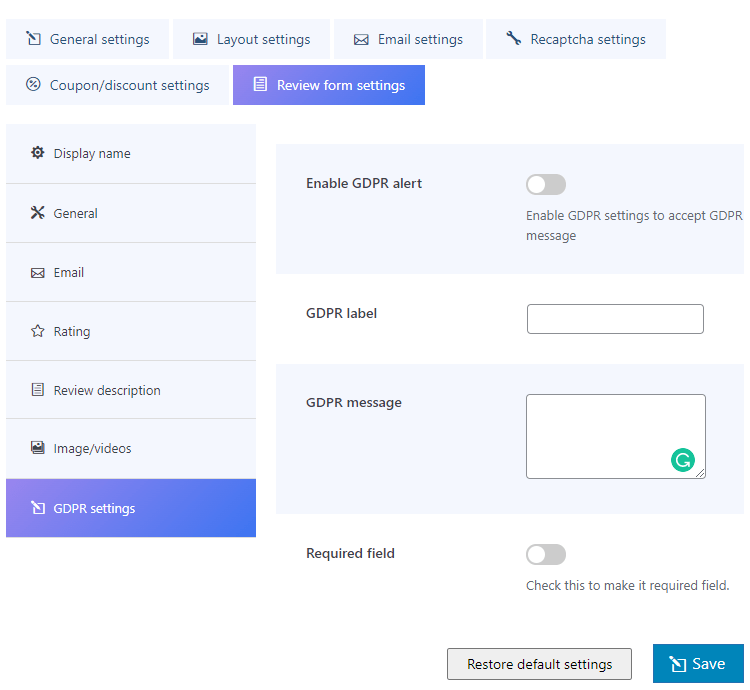Click the GDPR message textarea resize handle
The width and height of the screenshot is (750, 690).
click(700, 473)
